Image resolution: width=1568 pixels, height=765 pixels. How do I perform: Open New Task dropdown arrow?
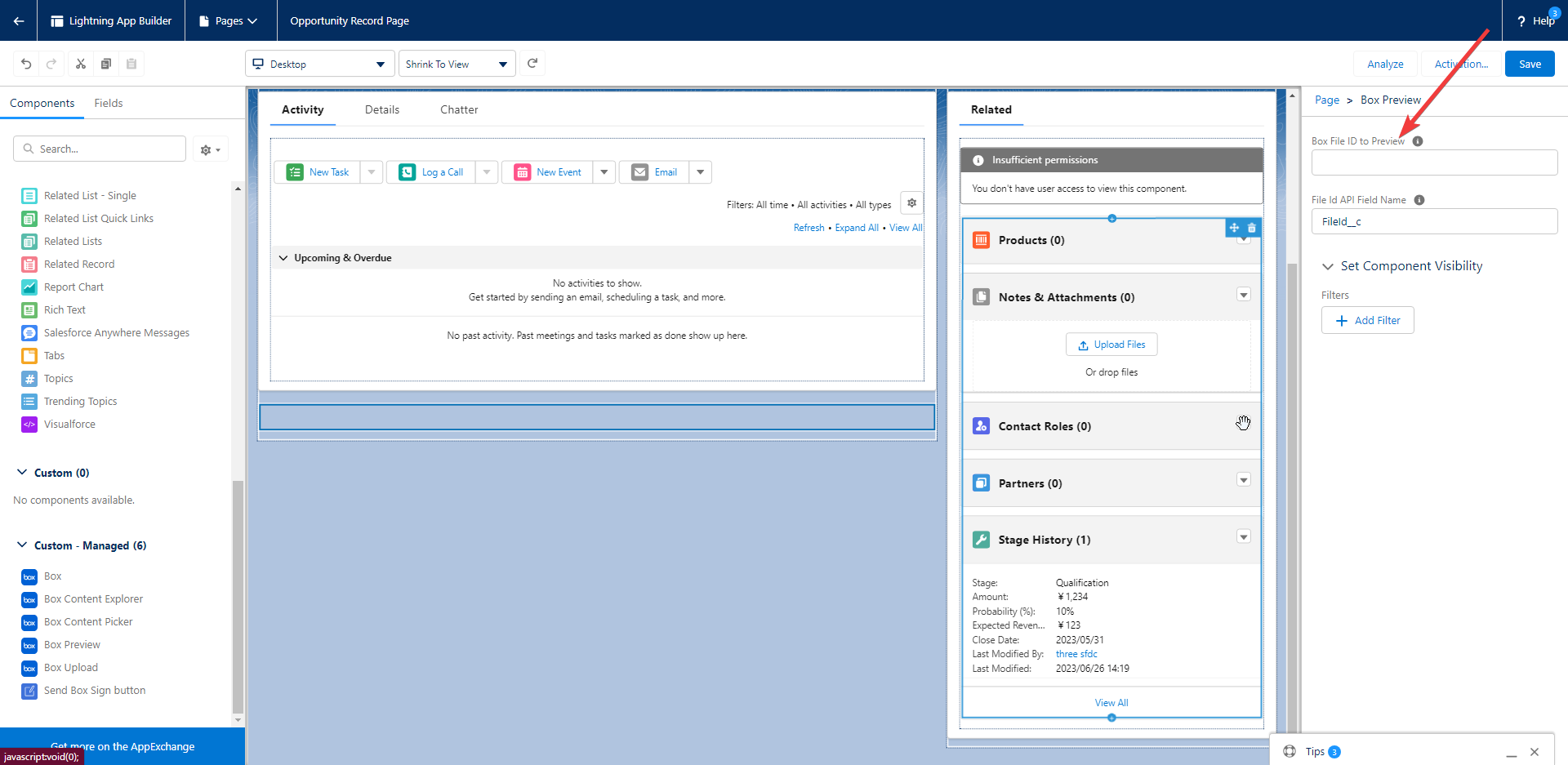click(372, 172)
